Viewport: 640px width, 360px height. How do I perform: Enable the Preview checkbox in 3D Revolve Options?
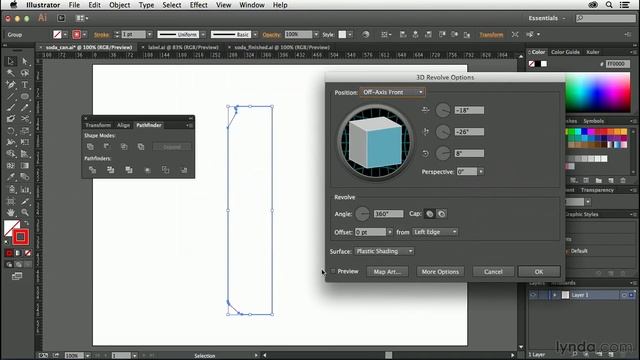pos(333,271)
